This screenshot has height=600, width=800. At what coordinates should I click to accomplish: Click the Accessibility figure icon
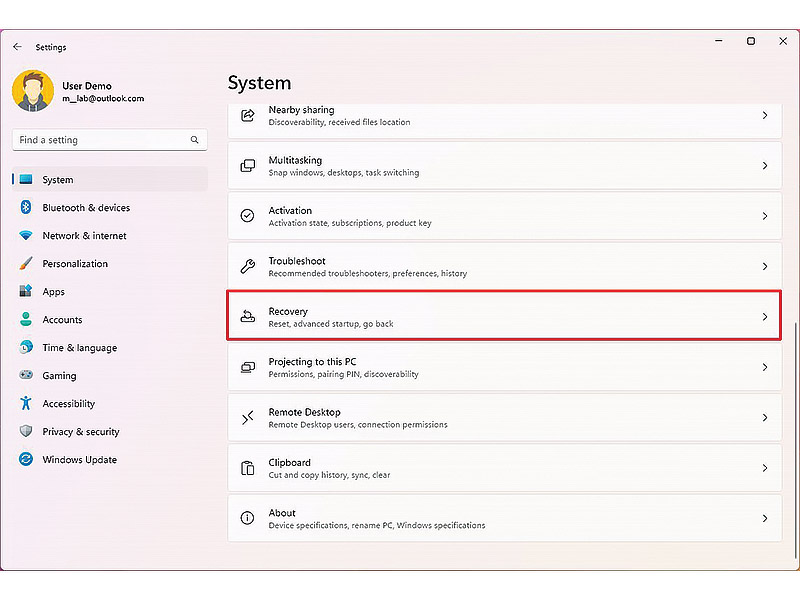26,403
